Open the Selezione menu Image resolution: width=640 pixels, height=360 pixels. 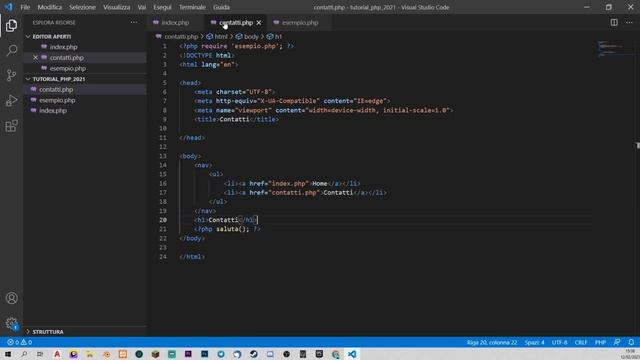click(x=82, y=7)
